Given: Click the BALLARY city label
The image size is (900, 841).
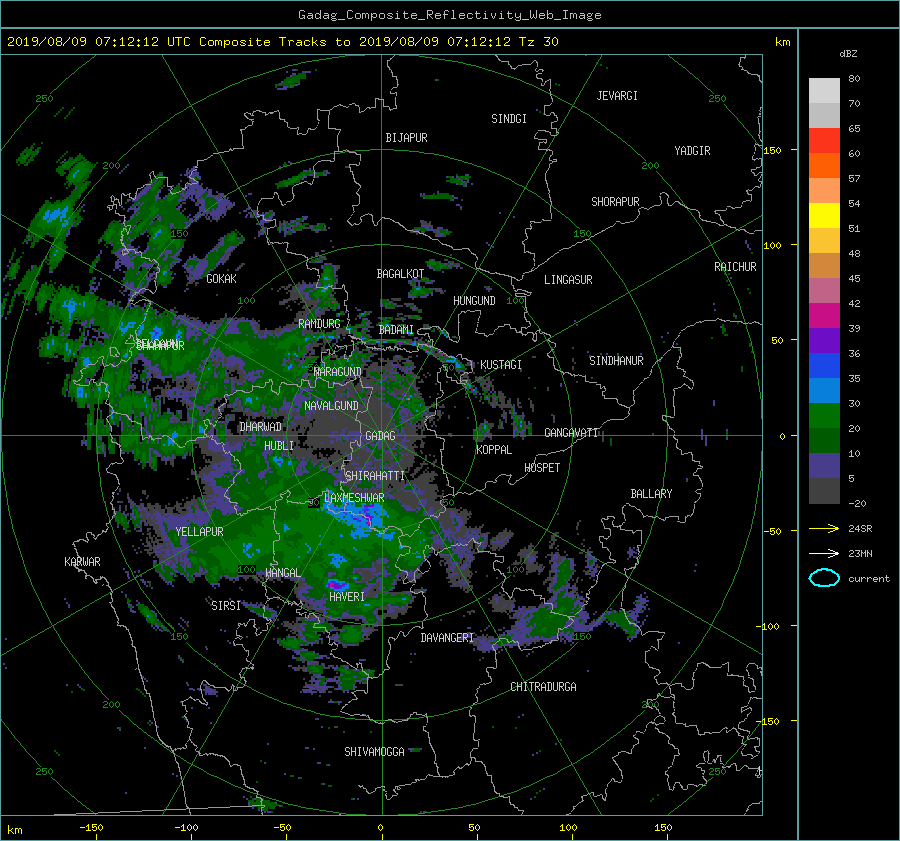Looking at the screenshot, I should pos(651,494).
